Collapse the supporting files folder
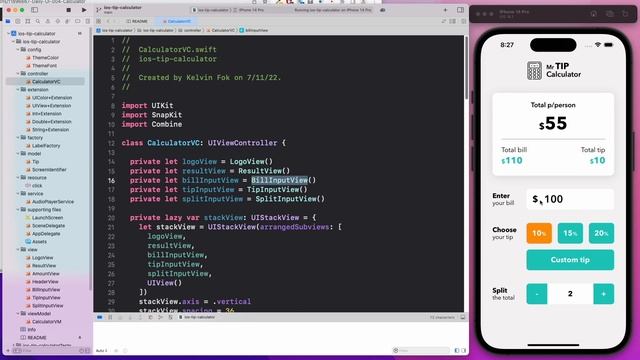 pyautogui.click(x=18, y=209)
